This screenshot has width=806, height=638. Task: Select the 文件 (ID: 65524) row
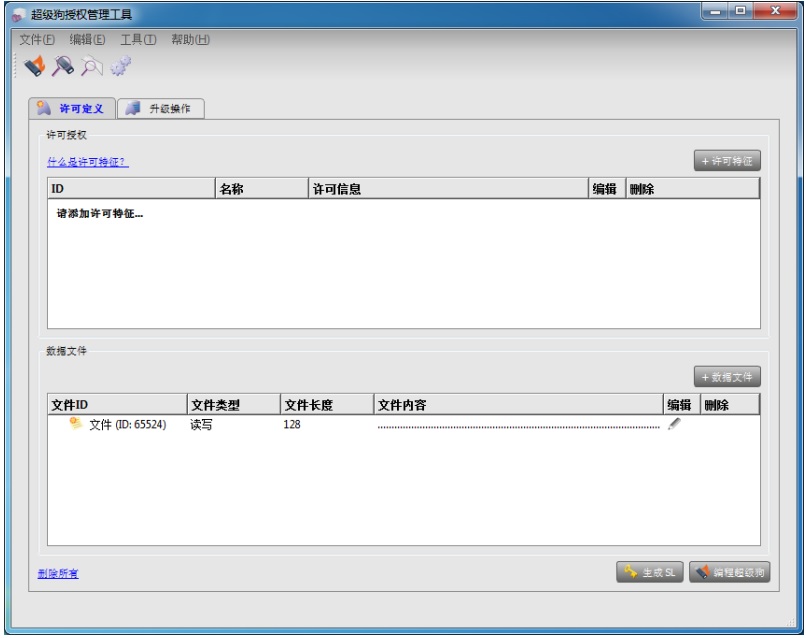[128, 425]
